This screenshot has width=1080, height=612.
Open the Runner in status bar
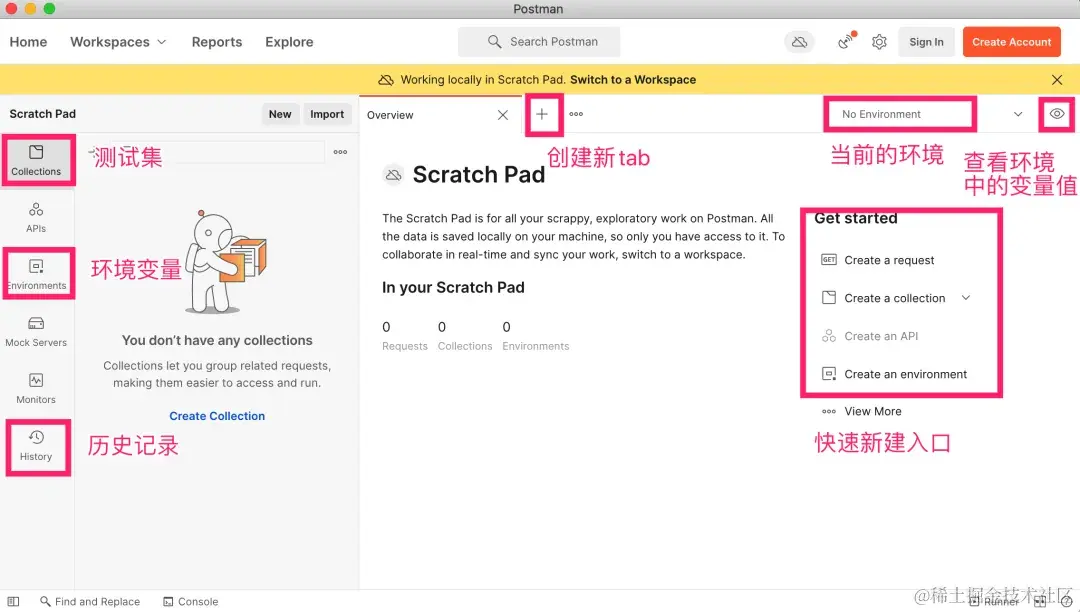pyautogui.click(x=994, y=601)
